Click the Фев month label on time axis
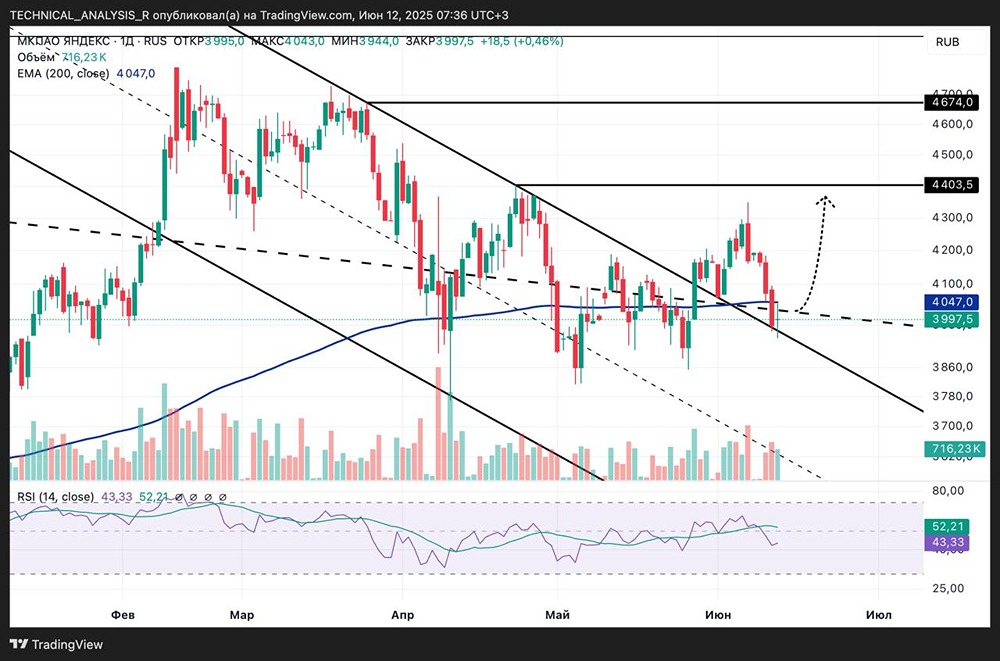The height and width of the screenshot is (661, 1000). pyautogui.click(x=122, y=615)
